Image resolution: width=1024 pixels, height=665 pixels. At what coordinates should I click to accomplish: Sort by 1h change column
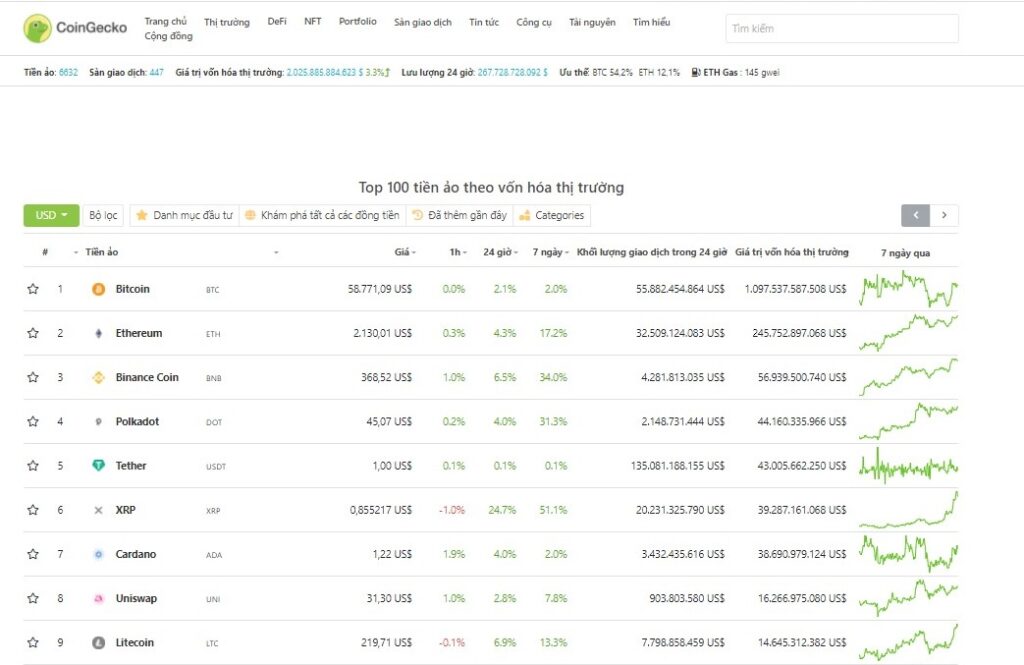458,252
